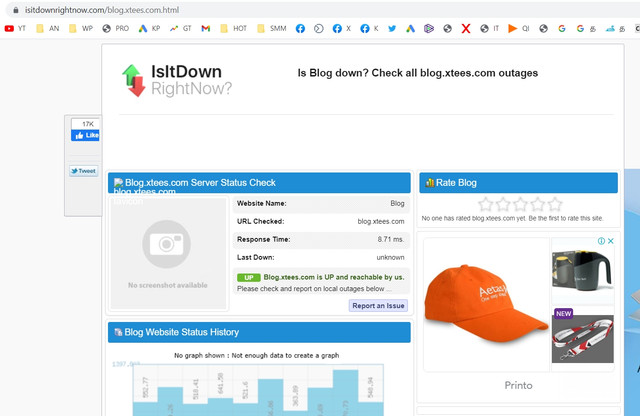Click the 17K like count
The image size is (640, 416).
tap(87, 124)
